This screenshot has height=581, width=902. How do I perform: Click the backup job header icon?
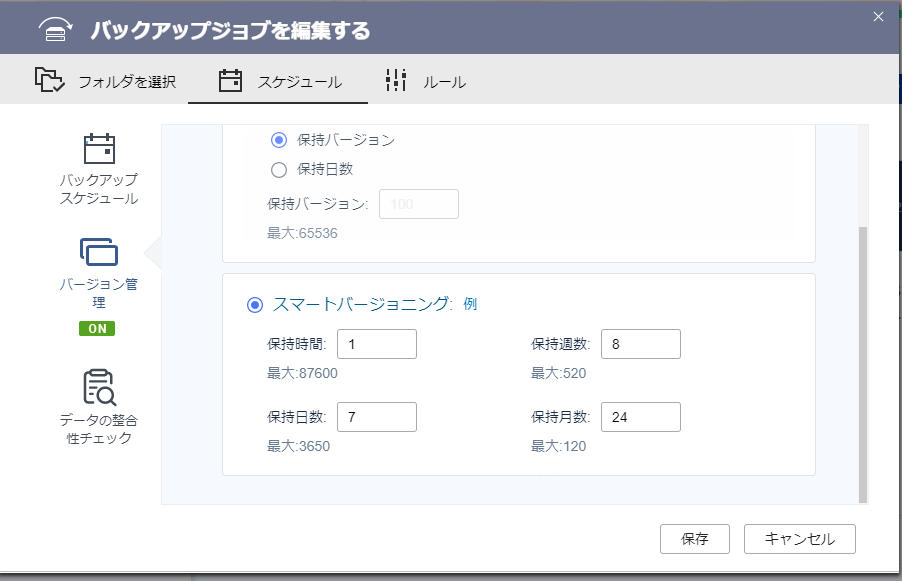click(55, 29)
